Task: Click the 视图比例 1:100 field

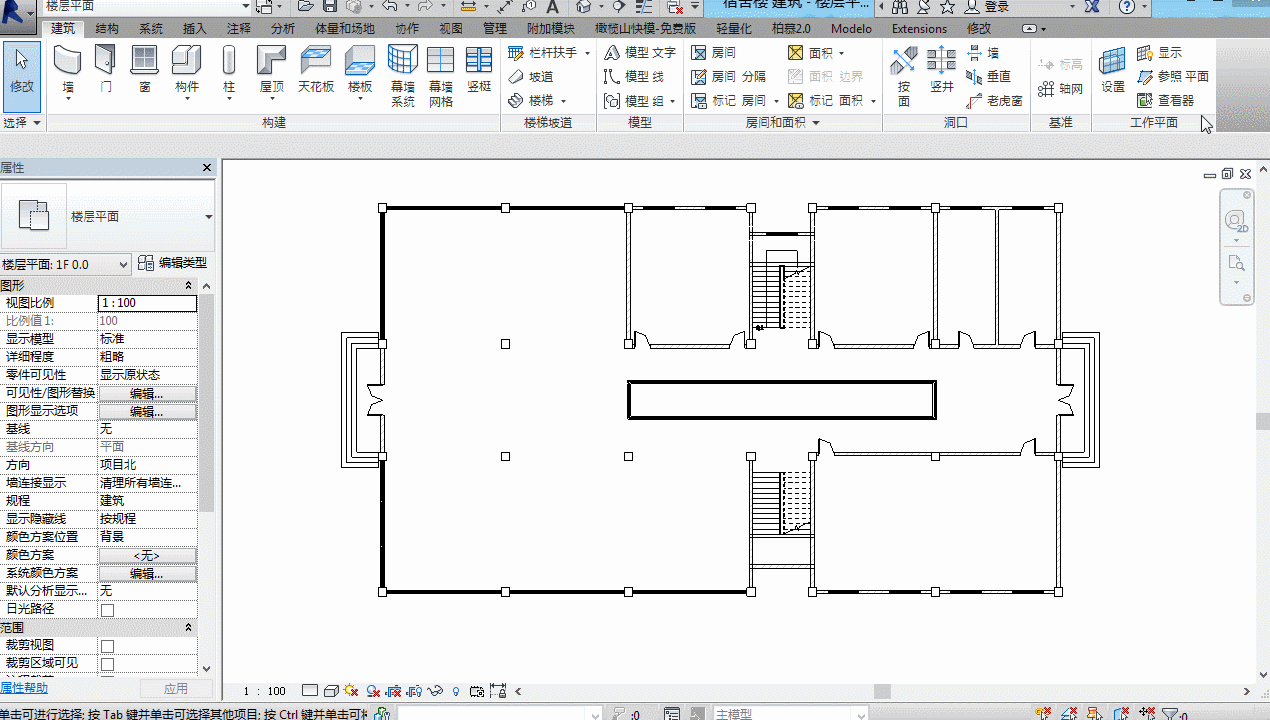Action: pyautogui.click(x=147, y=303)
